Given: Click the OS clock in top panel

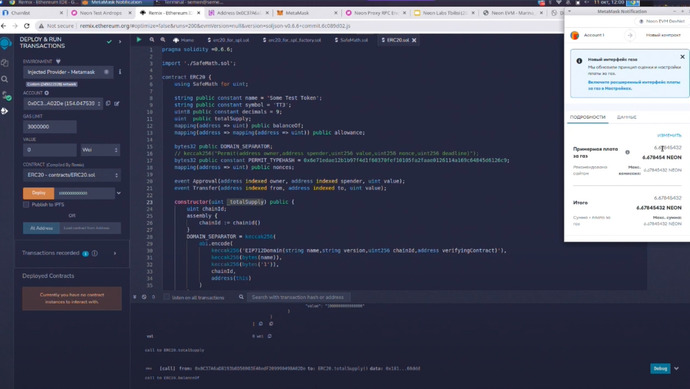Looking at the screenshot, I should (609, 2).
